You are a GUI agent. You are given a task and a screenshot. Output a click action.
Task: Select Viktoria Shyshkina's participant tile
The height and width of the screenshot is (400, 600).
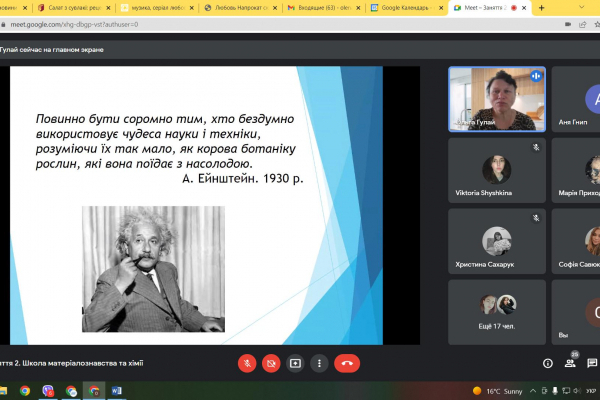point(497,170)
